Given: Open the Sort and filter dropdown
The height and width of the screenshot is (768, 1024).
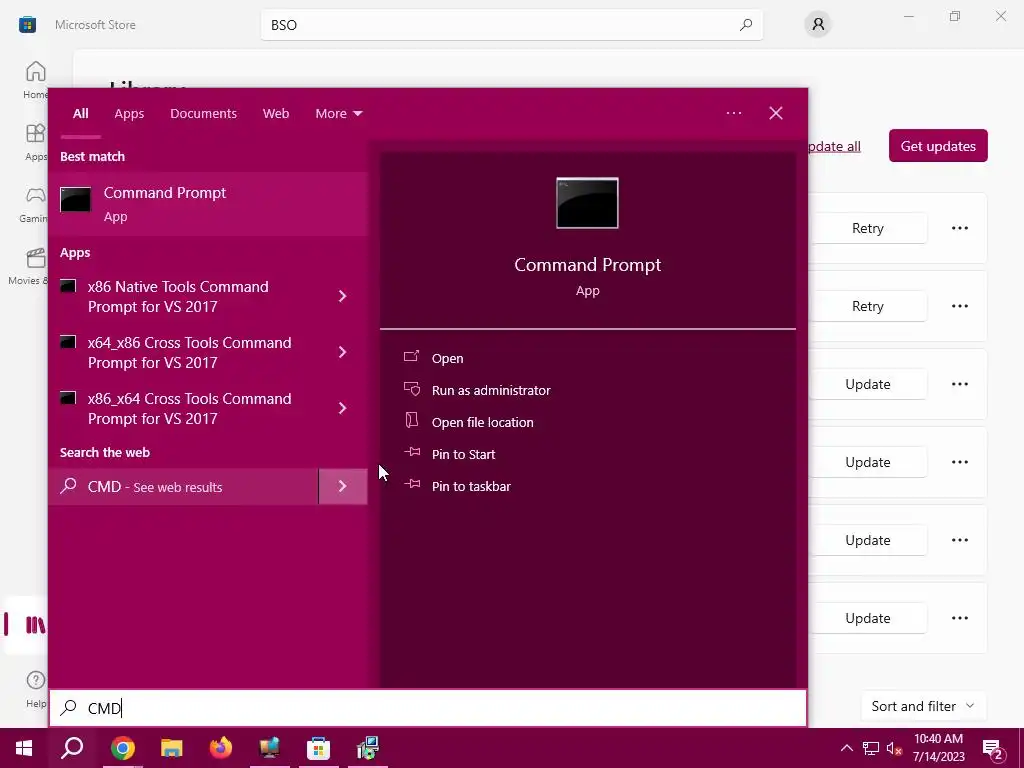Looking at the screenshot, I should [x=923, y=706].
